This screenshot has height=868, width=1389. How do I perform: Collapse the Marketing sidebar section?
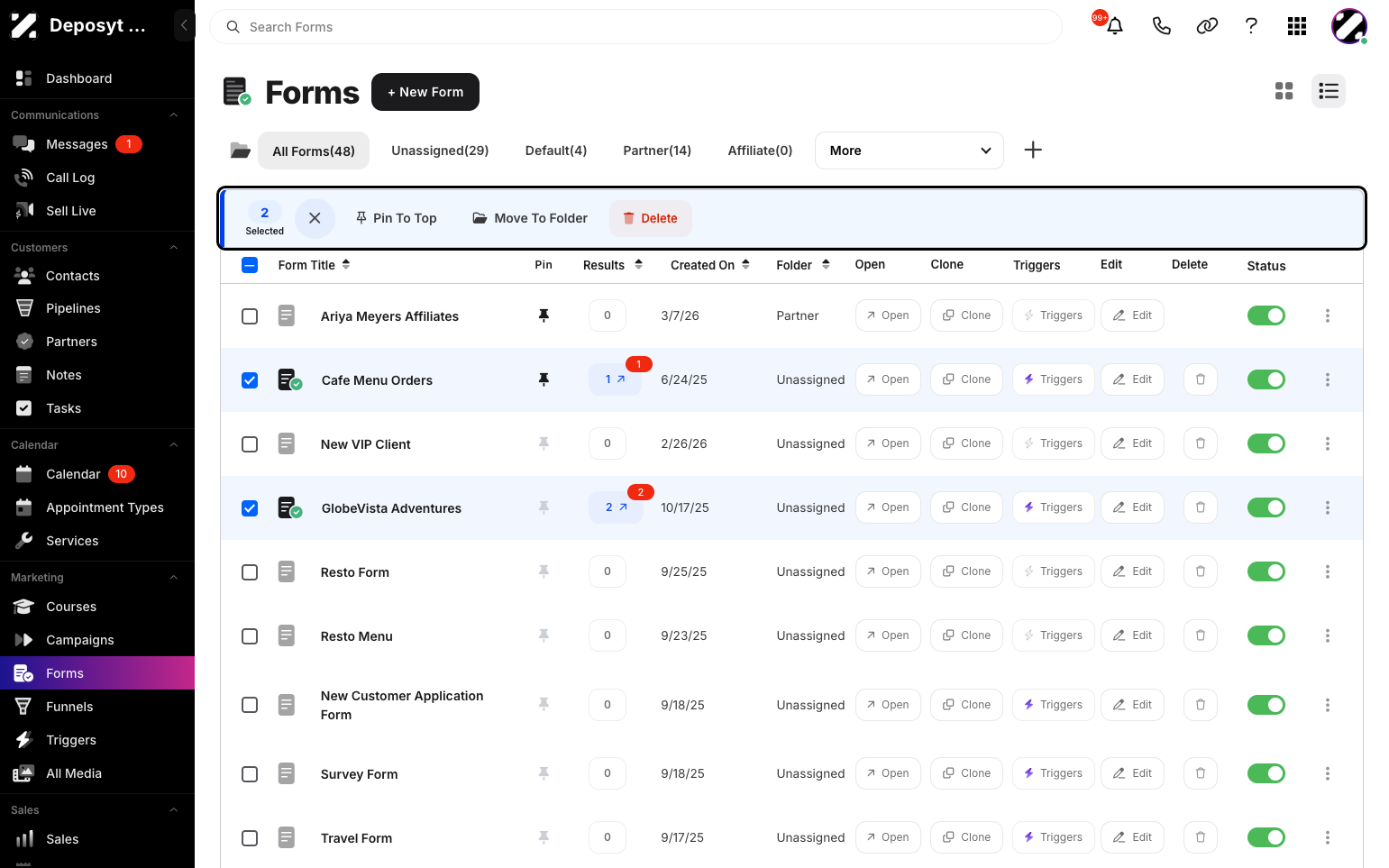pos(174,578)
